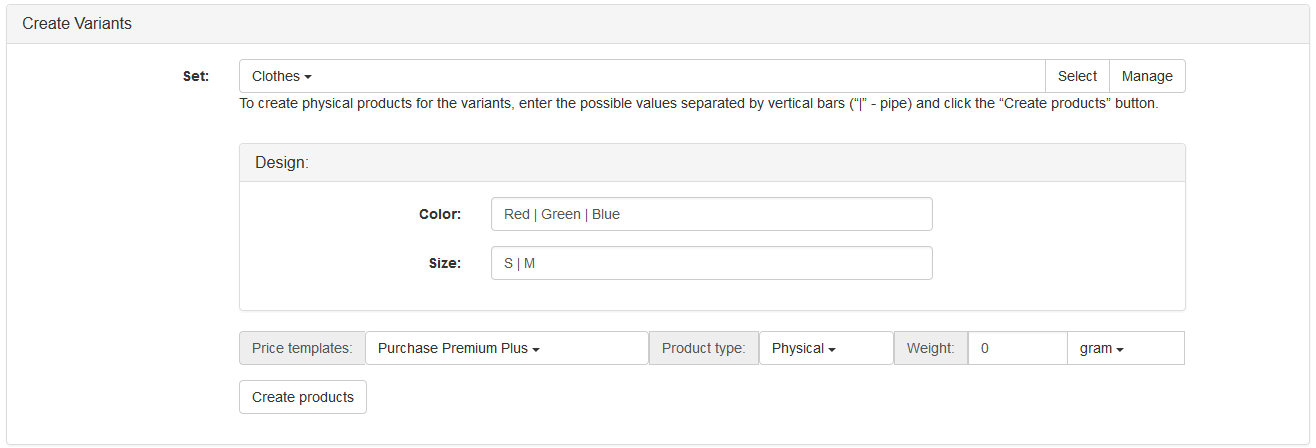
Task: Open the Physical product type dropdown
Action: [825, 348]
